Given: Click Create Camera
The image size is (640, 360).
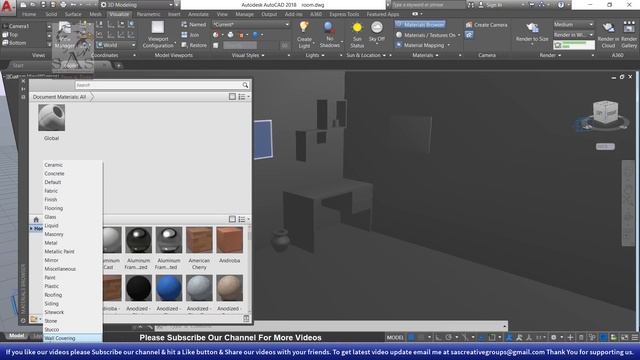Looking at the screenshot, I should click(x=487, y=25).
